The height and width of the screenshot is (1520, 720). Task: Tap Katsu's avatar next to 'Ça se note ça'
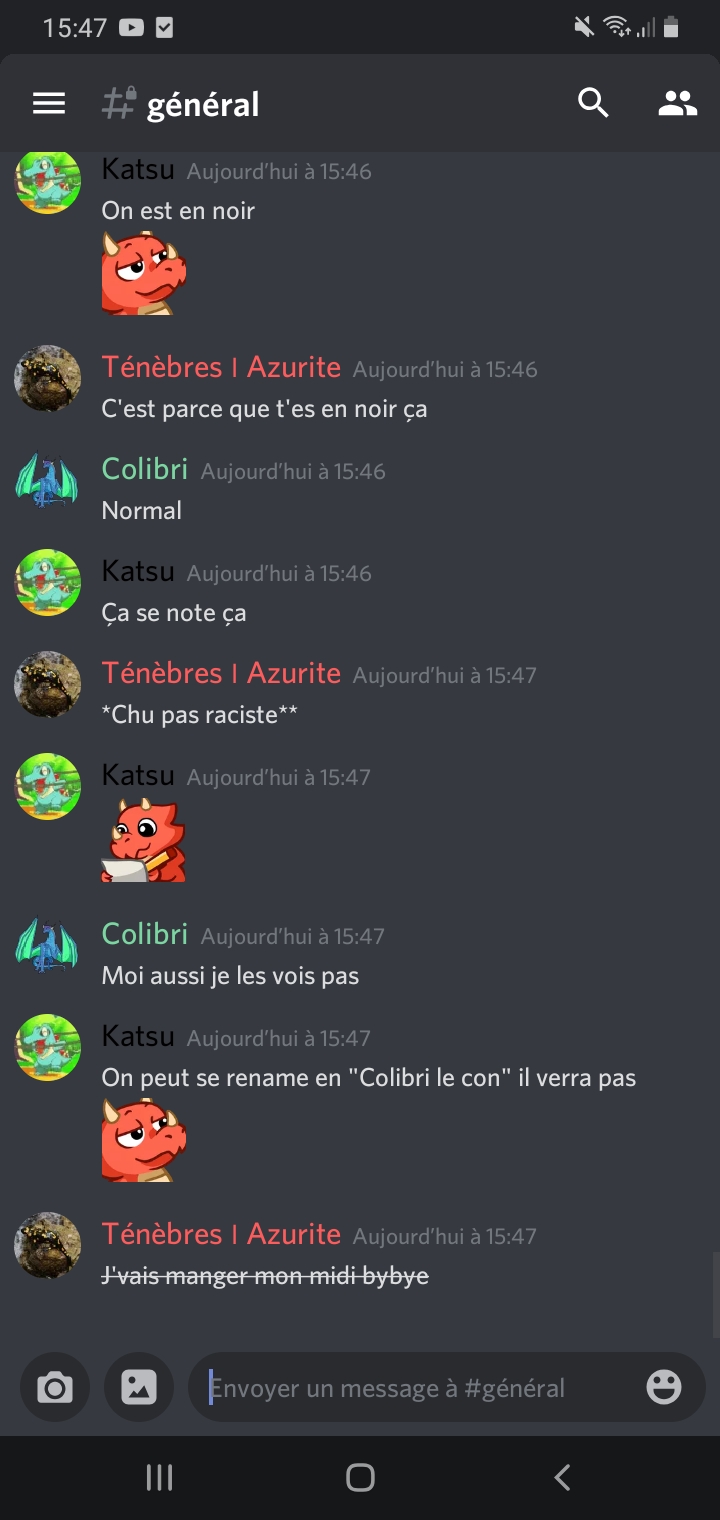[x=47, y=583]
